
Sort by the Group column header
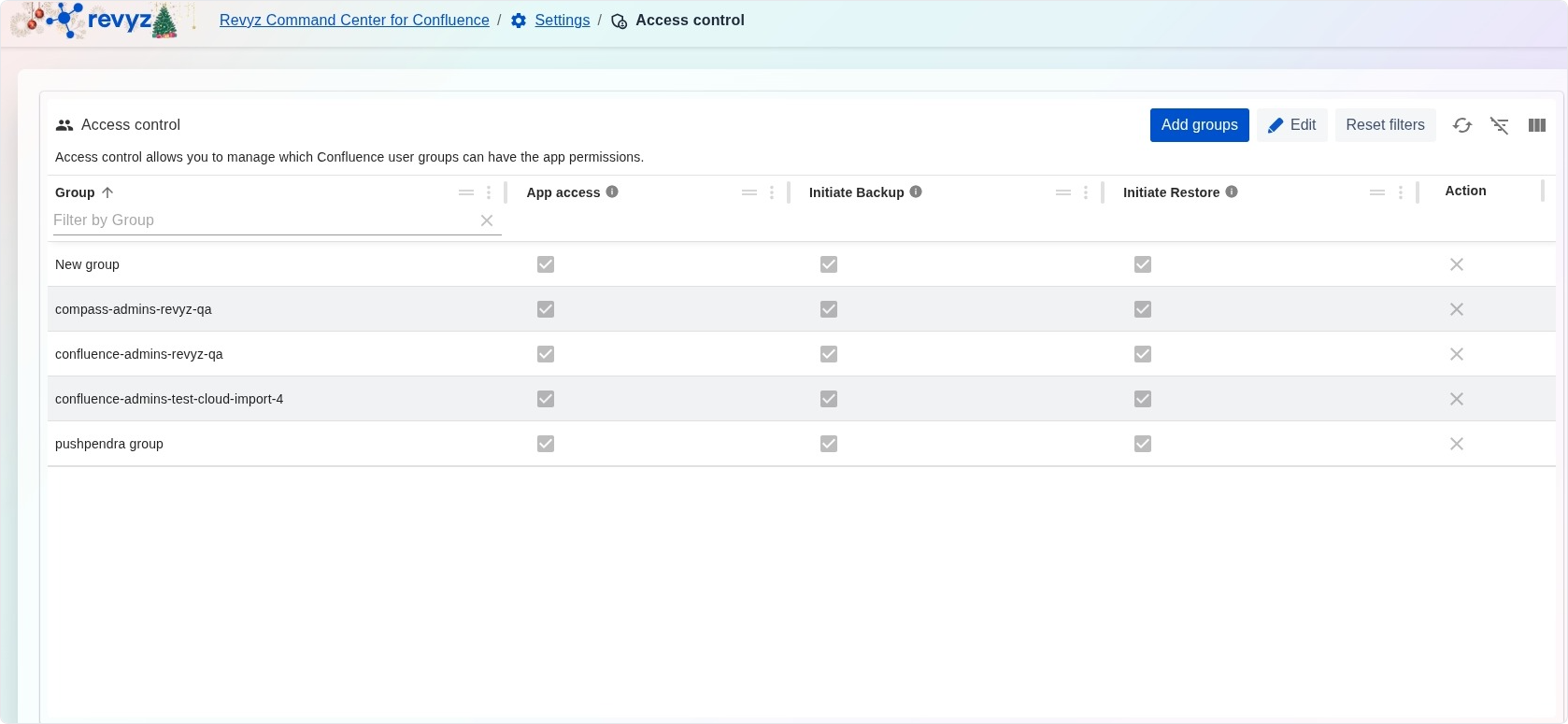coord(76,192)
